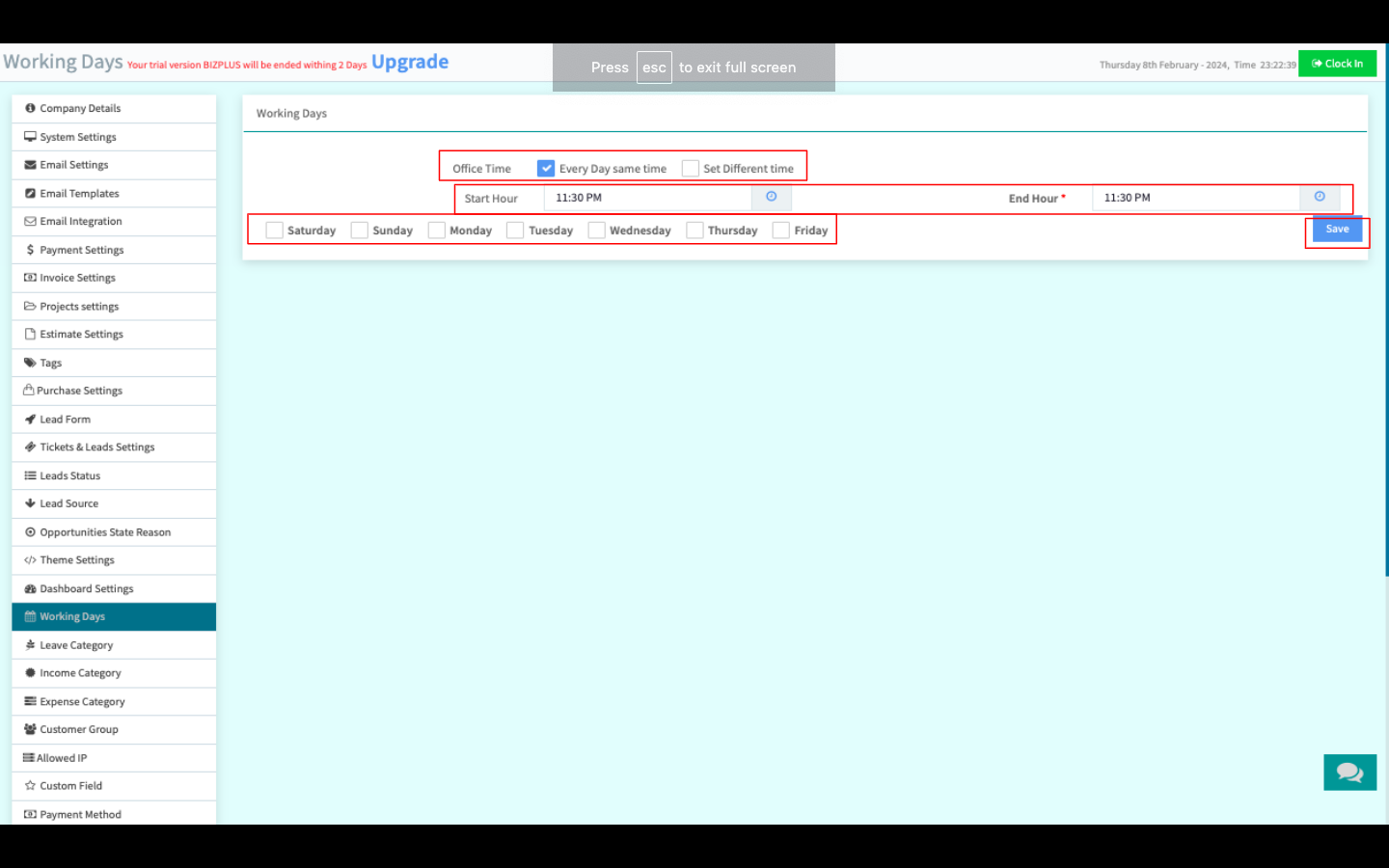Select the Saturday checkbox
Image resolution: width=1389 pixels, height=868 pixels.
click(275, 231)
